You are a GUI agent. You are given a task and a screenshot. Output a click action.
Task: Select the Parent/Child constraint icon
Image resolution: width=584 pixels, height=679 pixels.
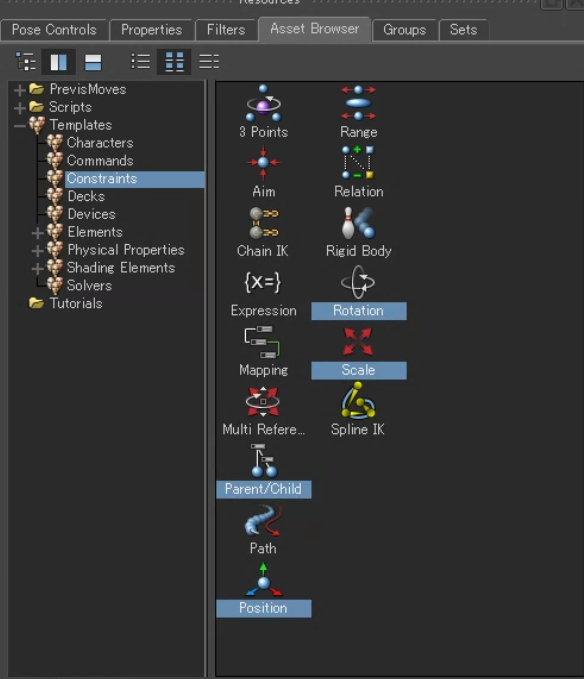tap(263, 461)
